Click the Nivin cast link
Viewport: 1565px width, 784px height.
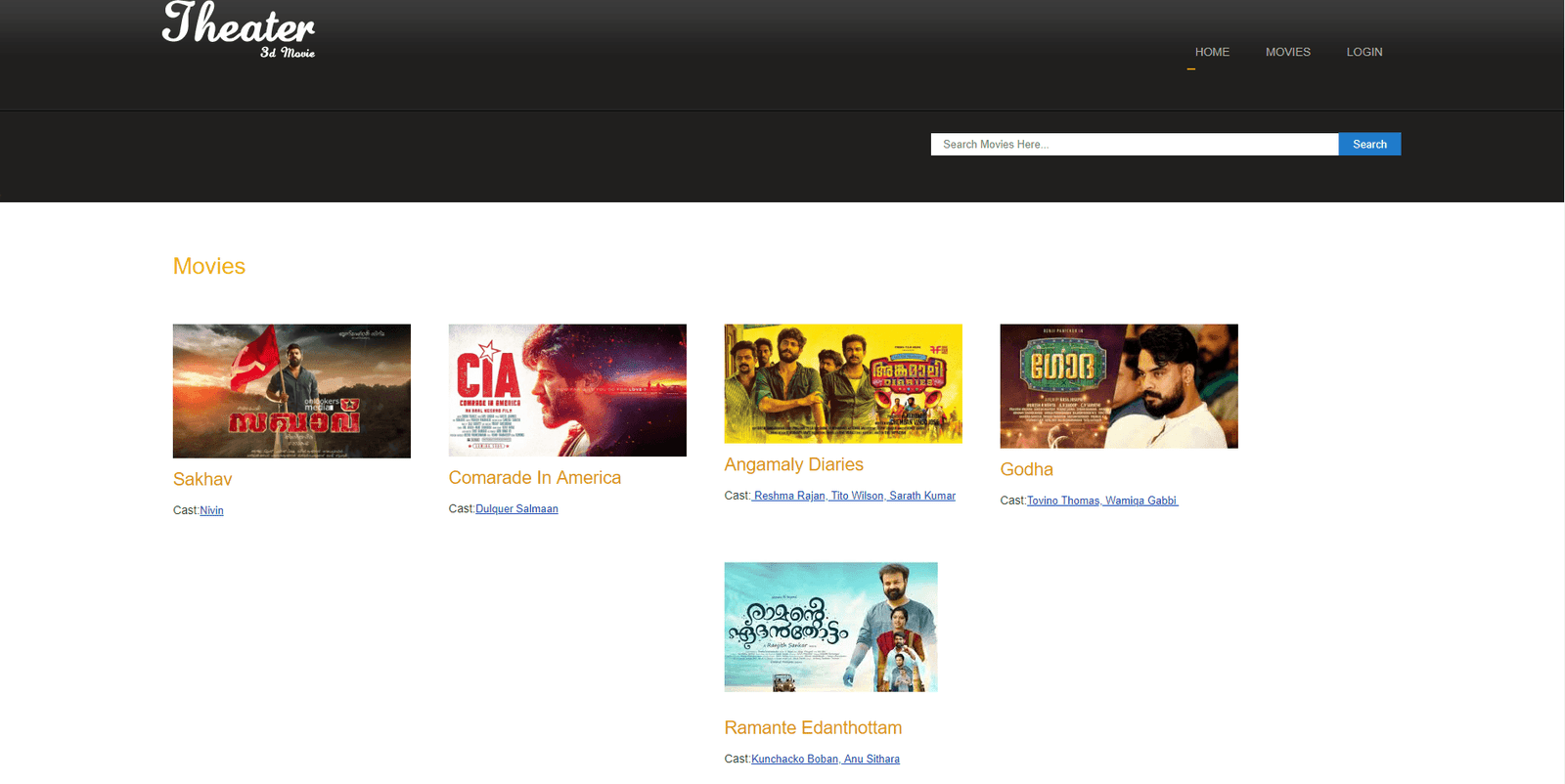[x=212, y=510]
